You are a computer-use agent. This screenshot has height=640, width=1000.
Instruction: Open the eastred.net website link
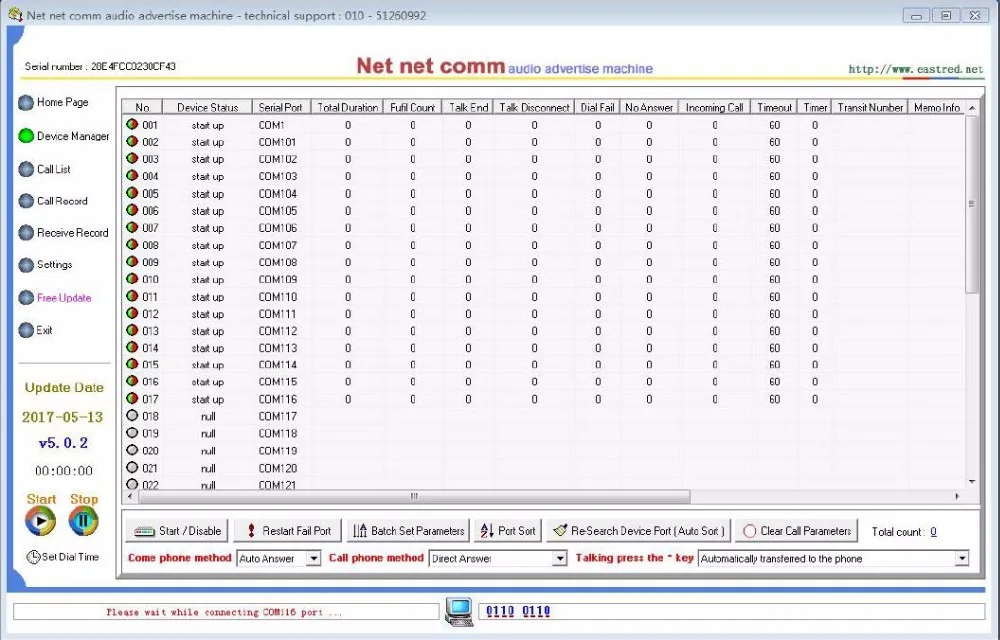pyautogui.click(x=915, y=69)
